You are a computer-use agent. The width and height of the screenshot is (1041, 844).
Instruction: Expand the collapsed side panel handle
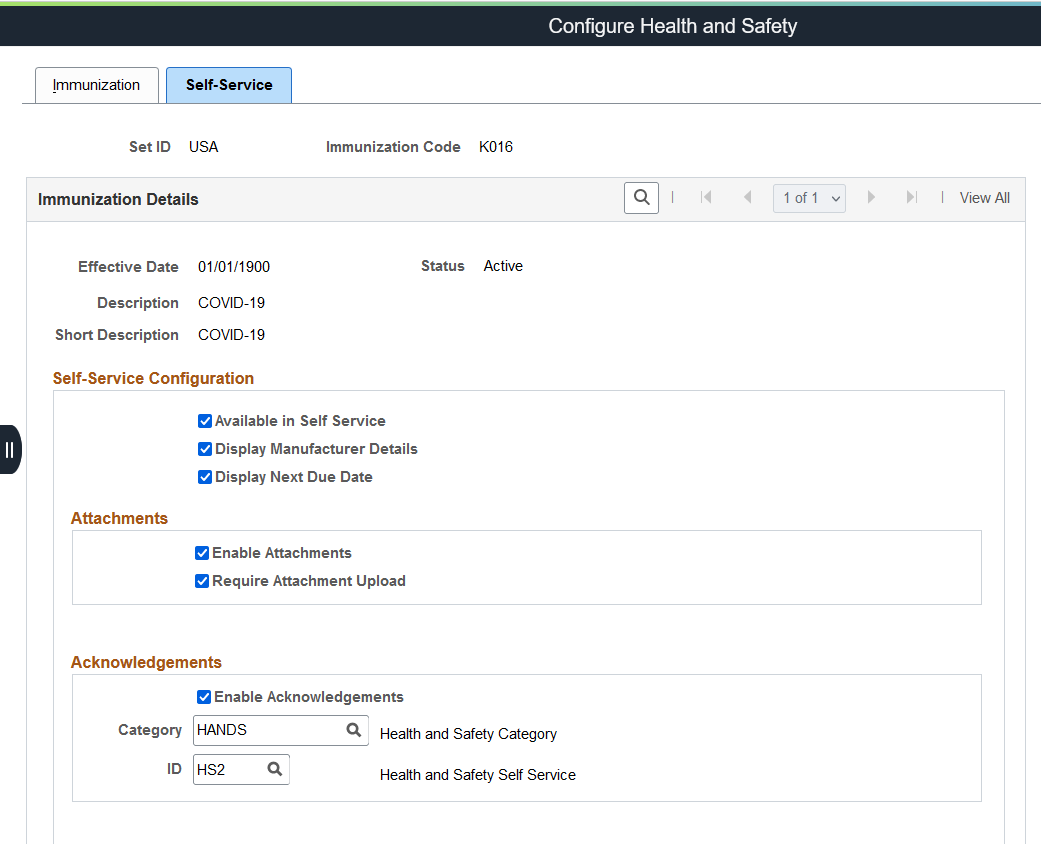coord(10,449)
